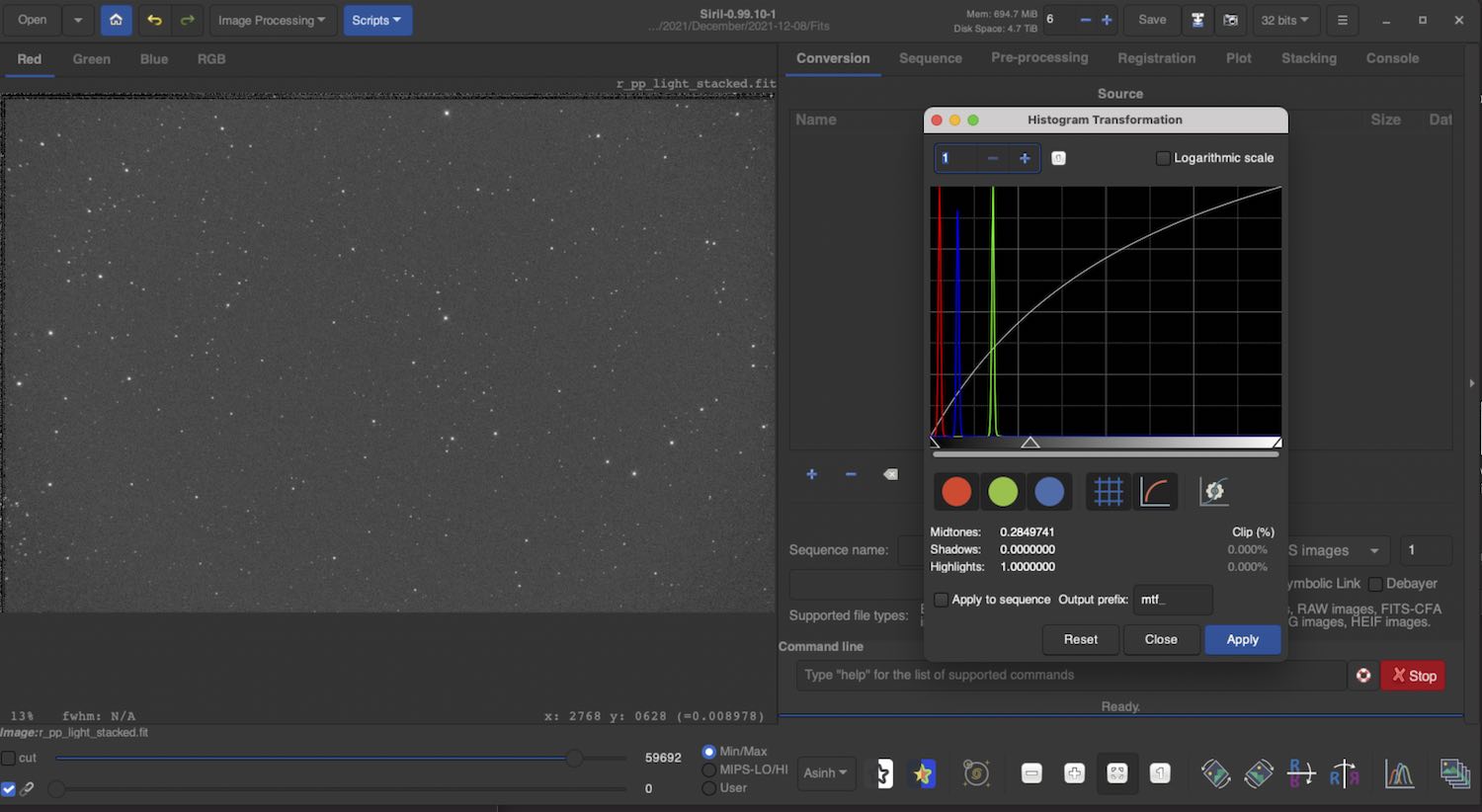Open the histogram tool in bottom toolbar
Viewport: 1482px width, 812px height.
click(1399, 773)
